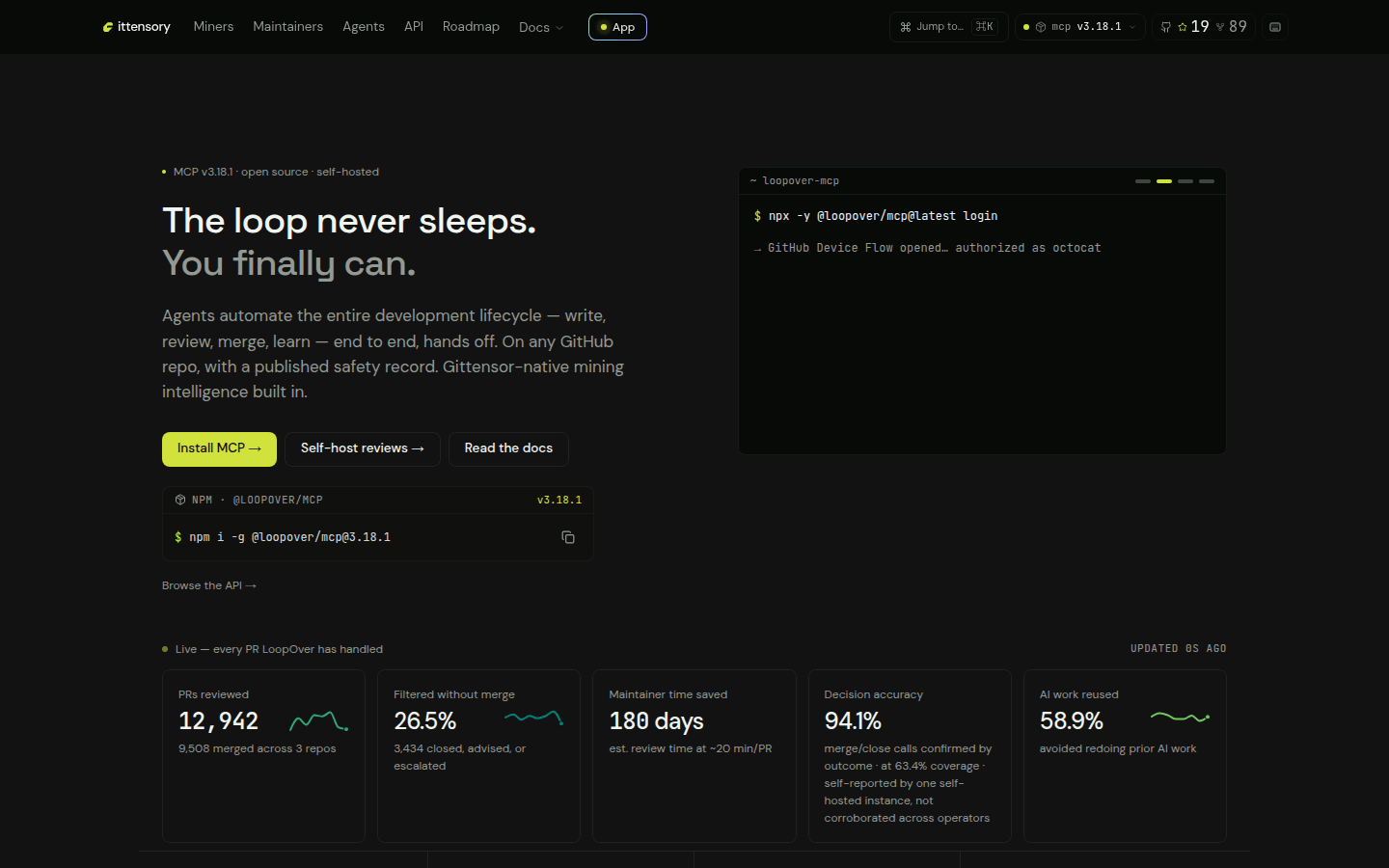Click the Install MCP button
Viewport: 1389px width, 868px height.
click(219, 449)
